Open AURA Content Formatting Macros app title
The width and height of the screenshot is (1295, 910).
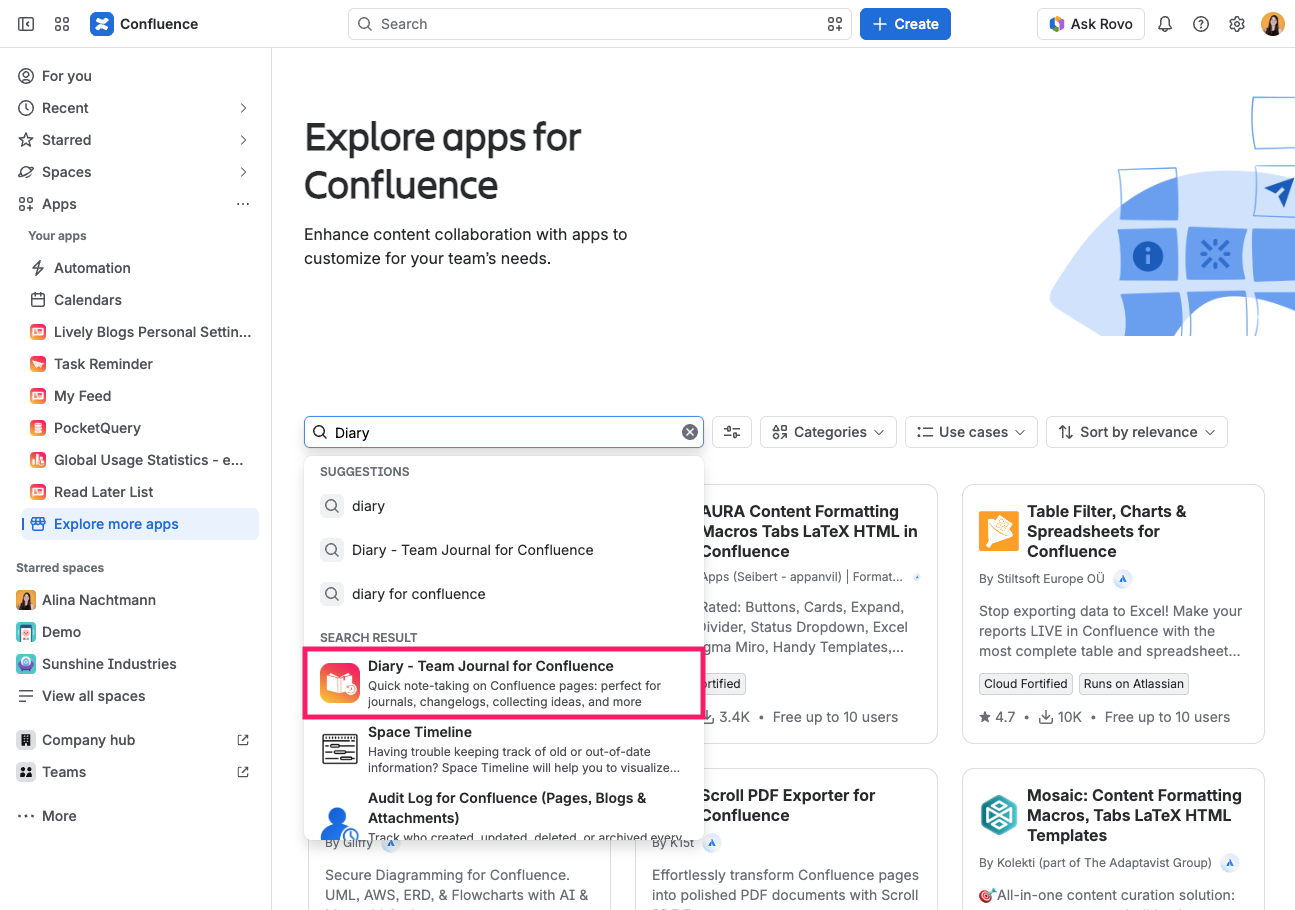coord(810,531)
